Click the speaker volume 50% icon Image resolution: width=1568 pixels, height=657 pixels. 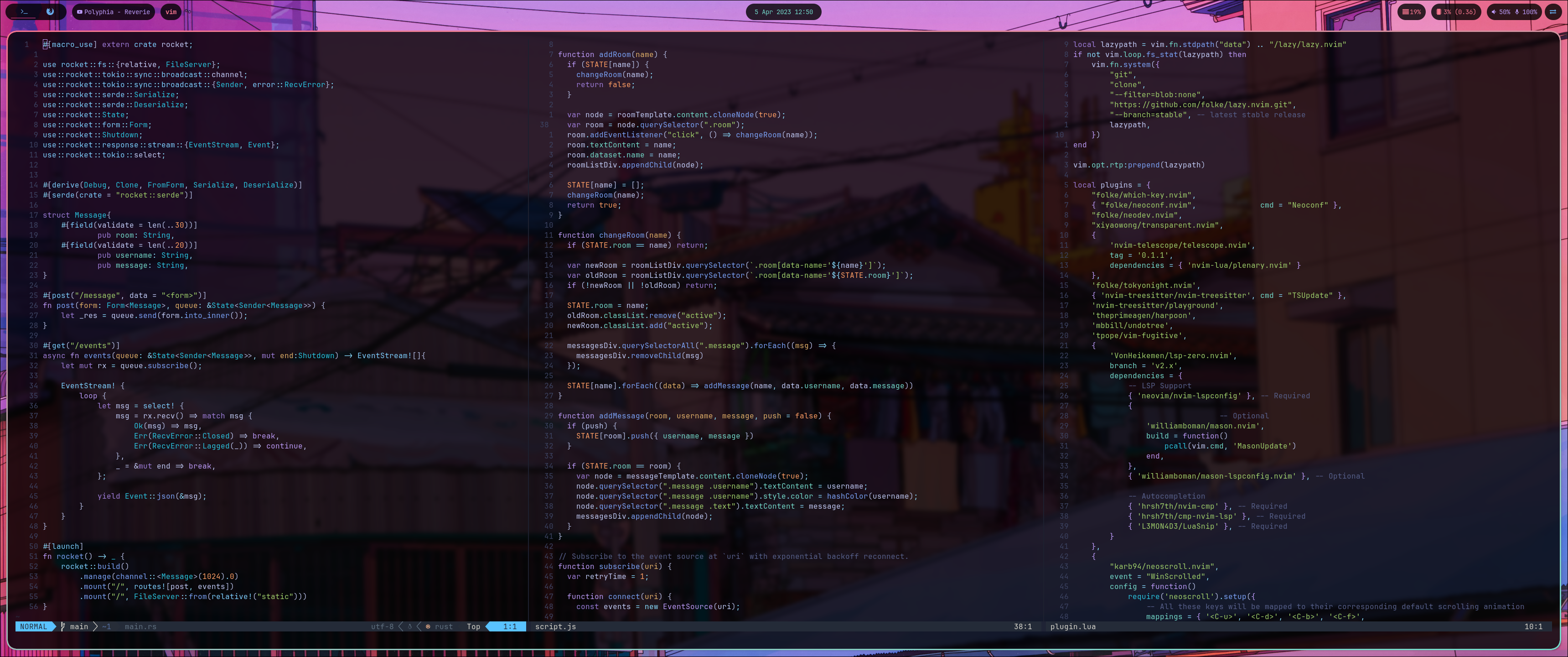click(1493, 11)
